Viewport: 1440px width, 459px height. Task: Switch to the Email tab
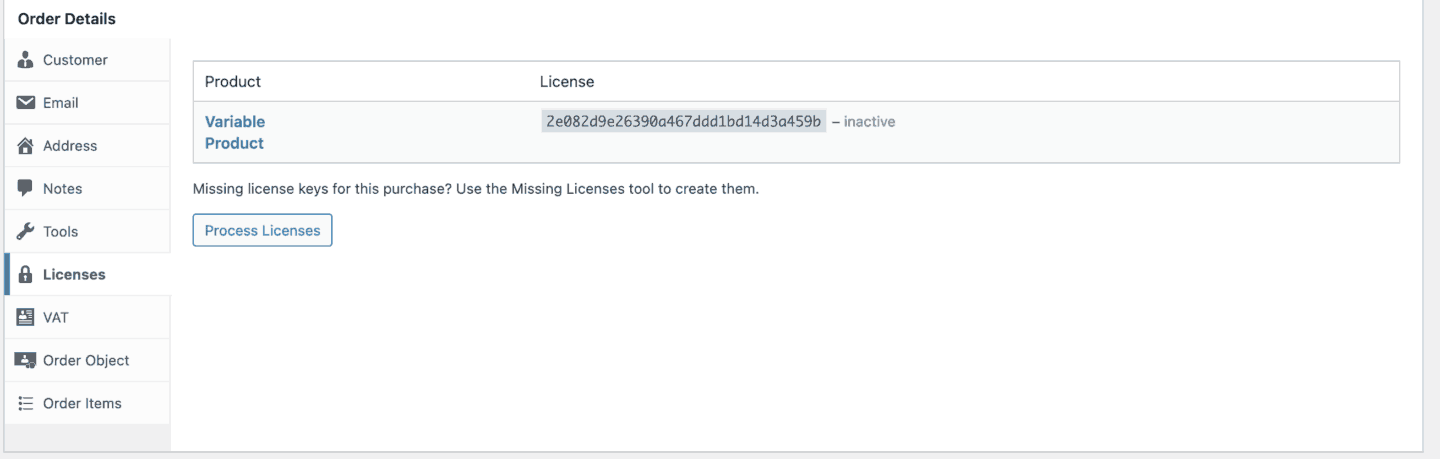87,103
